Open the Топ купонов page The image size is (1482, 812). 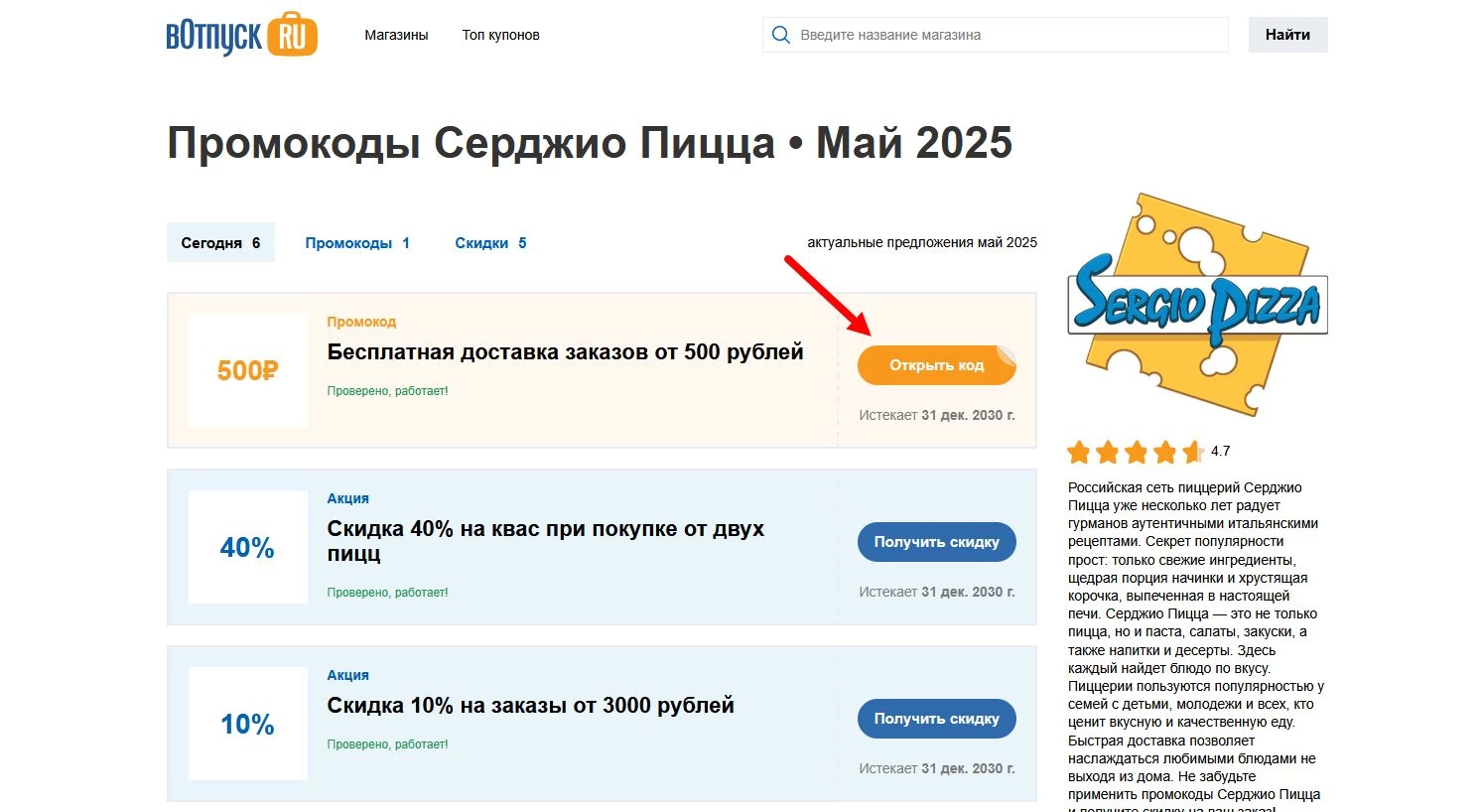(500, 34)
